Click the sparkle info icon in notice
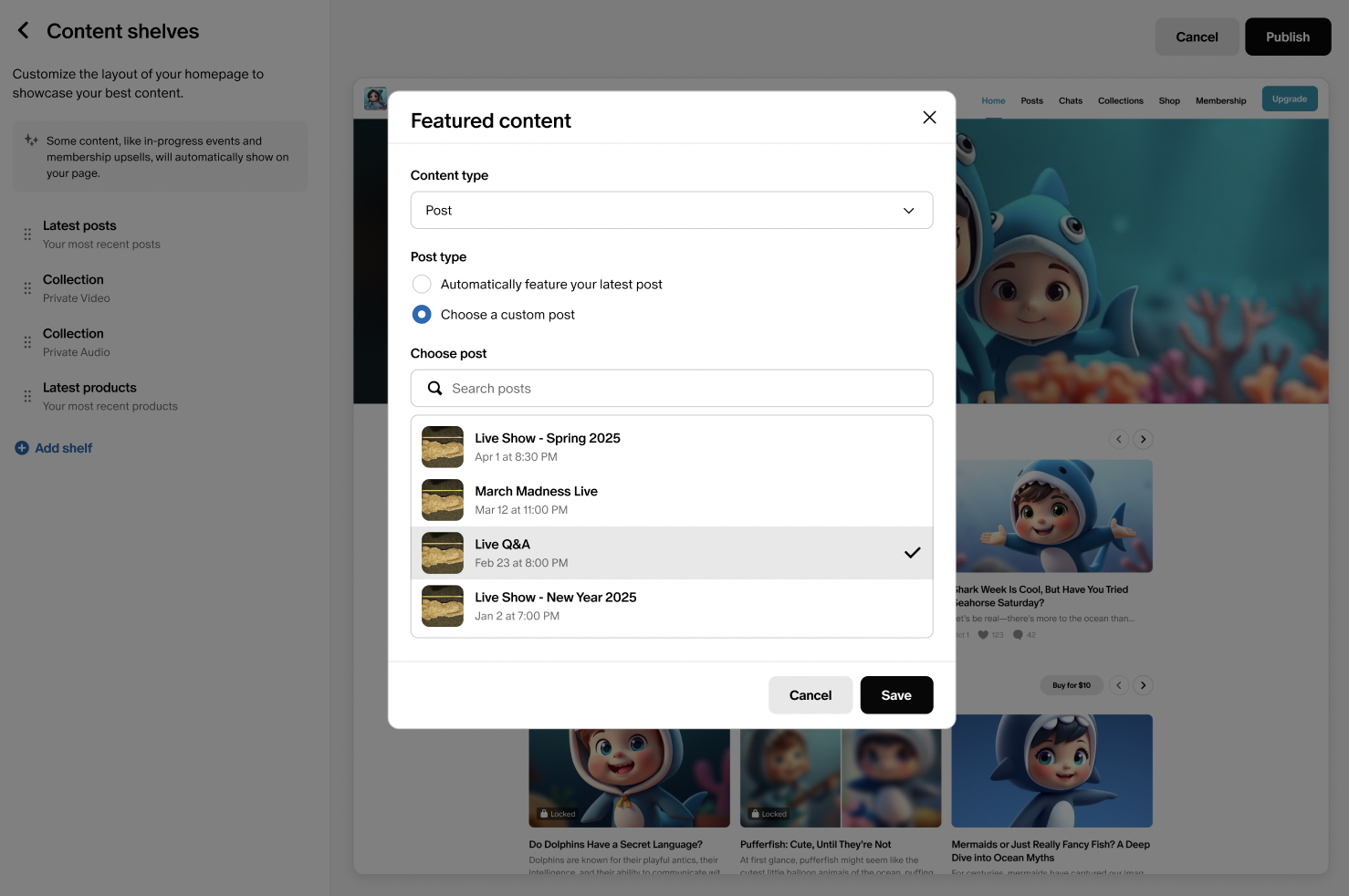The image size is (1349, 896). click(x=31, y=141)
